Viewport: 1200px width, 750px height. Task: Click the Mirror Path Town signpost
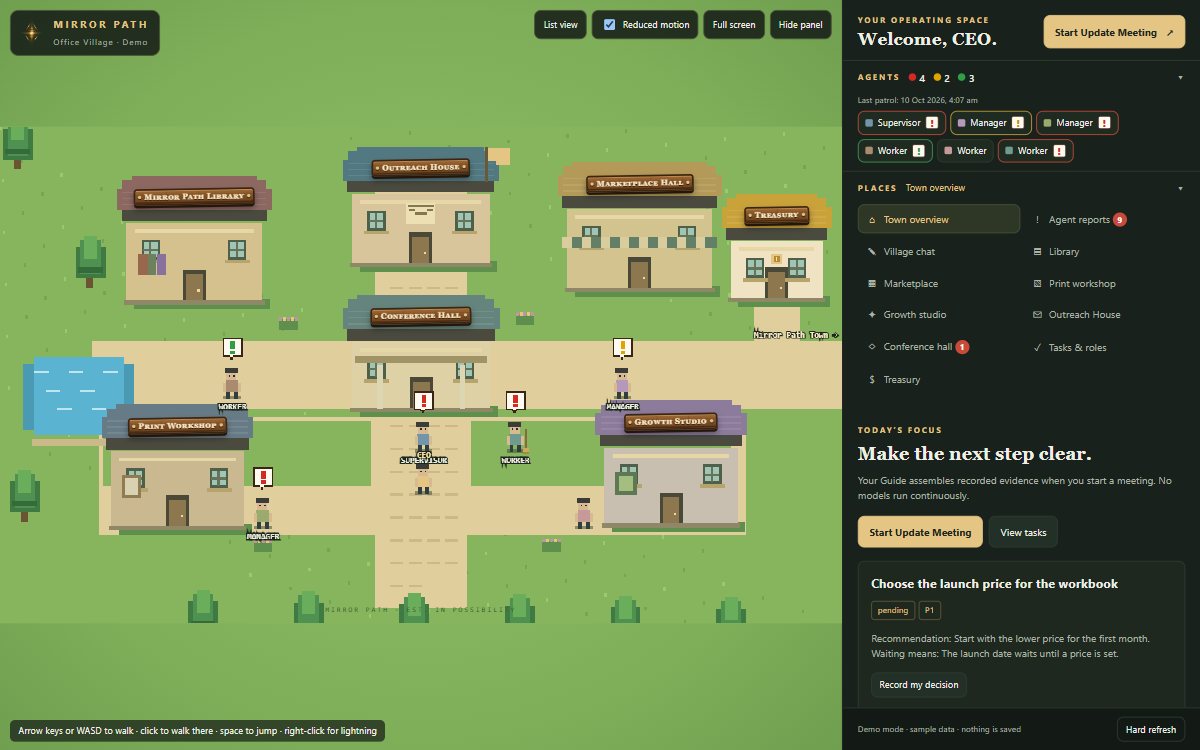(796, 335)
